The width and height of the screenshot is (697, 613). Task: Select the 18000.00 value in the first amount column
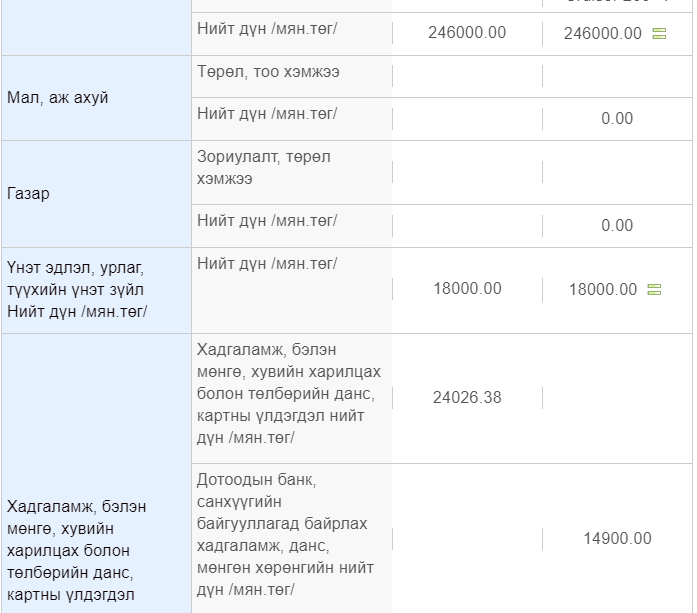(x=467, y=289)
